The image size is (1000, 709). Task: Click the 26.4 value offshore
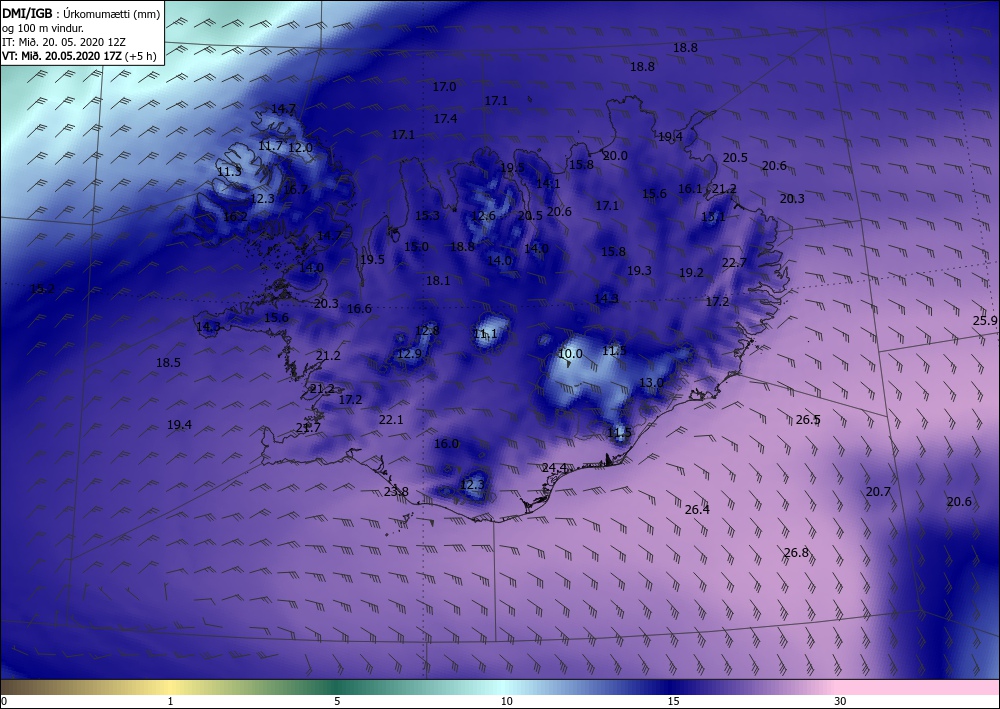point(697,509)
